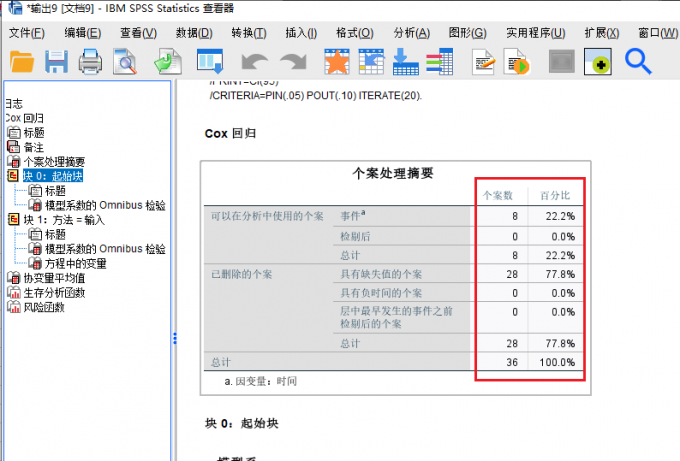Click the /CRITERIA=PIN(.05) syntax line
This screenshot has width=680, height=461.
tap(316, 95)
